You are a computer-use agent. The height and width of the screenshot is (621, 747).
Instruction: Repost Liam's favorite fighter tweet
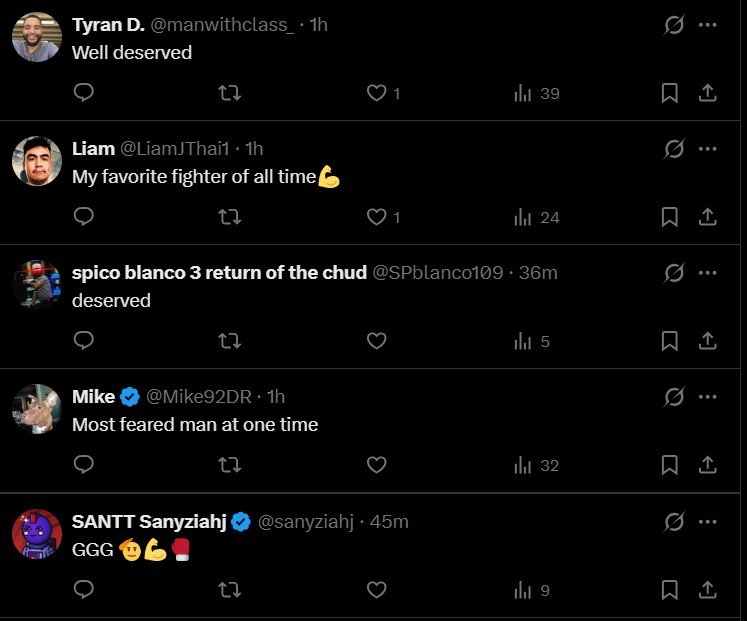point(229,217)
